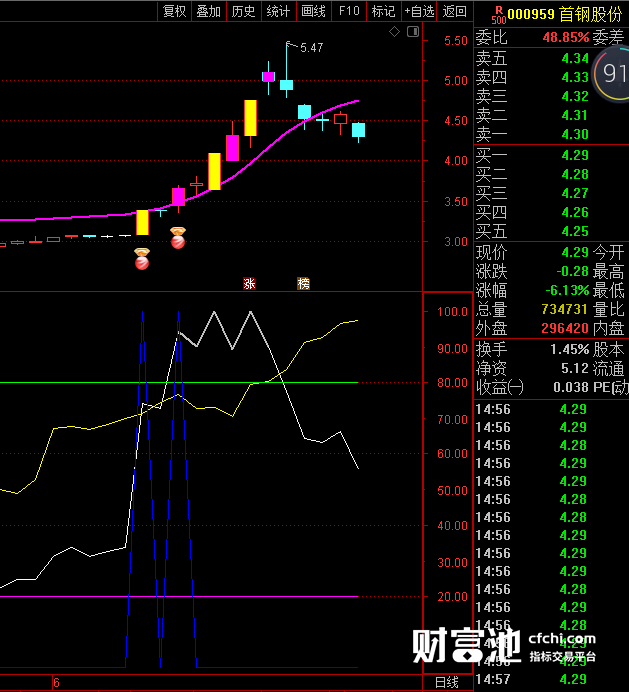Screen dimensions: 629x692
Task: Open the 统计 statistics tool
Action: [x=279, y=11]
